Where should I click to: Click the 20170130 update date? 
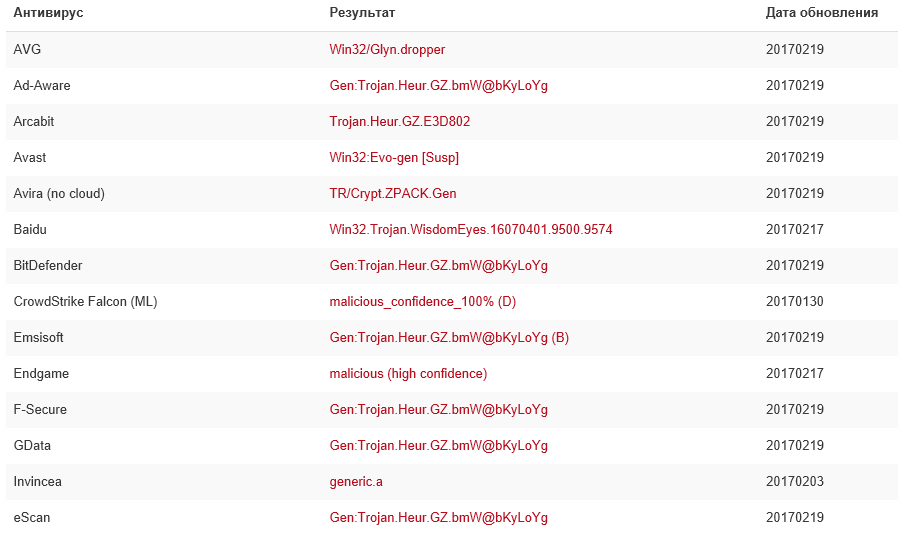[794, 301]
